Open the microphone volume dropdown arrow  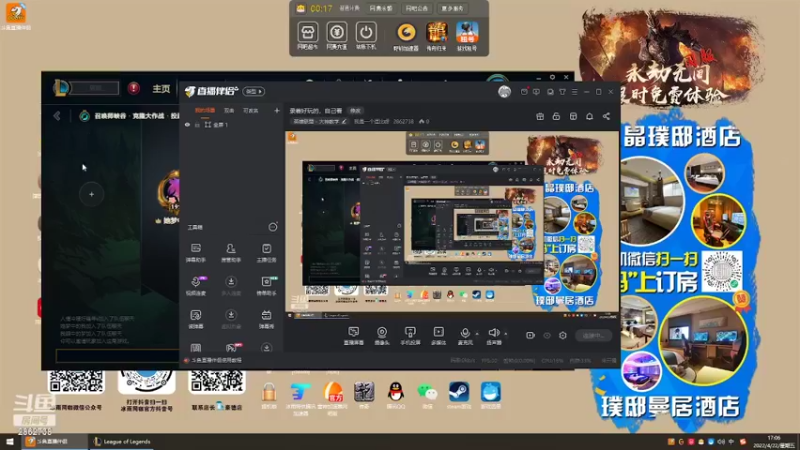477,334
